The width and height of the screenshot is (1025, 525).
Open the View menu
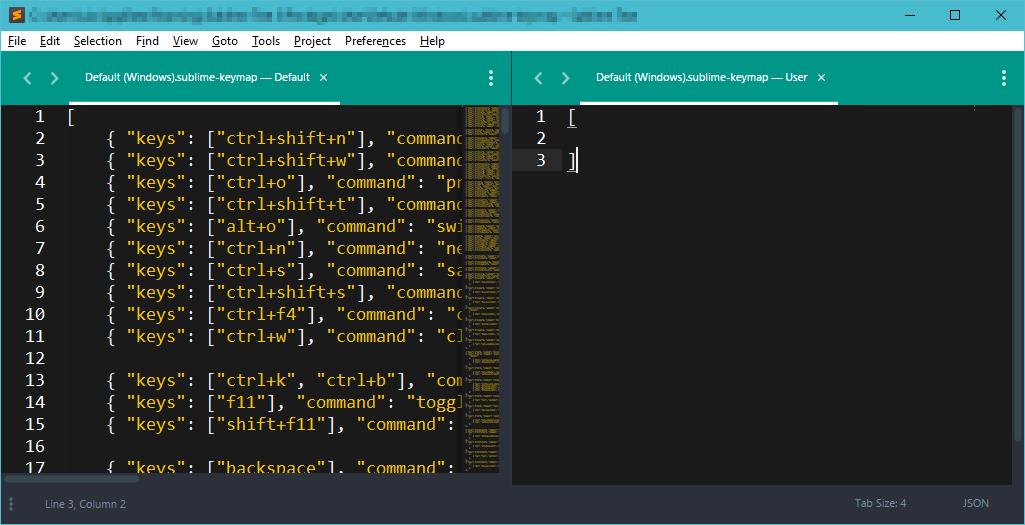coord(185,41)
